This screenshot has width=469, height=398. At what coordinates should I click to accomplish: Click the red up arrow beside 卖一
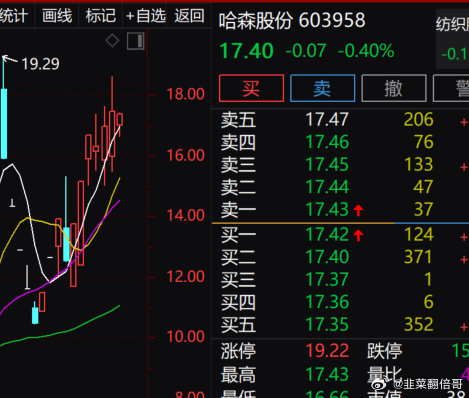pyautogui.click(x=358, y=210)
